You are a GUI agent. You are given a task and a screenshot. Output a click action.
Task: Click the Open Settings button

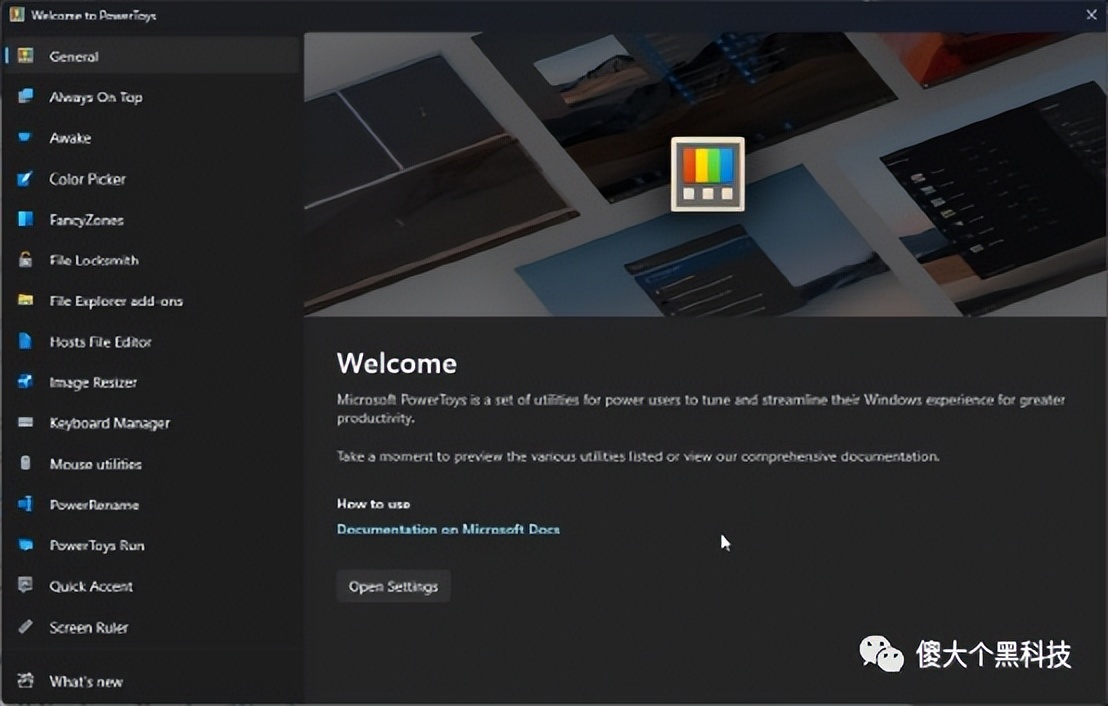(x=394, y=586)
